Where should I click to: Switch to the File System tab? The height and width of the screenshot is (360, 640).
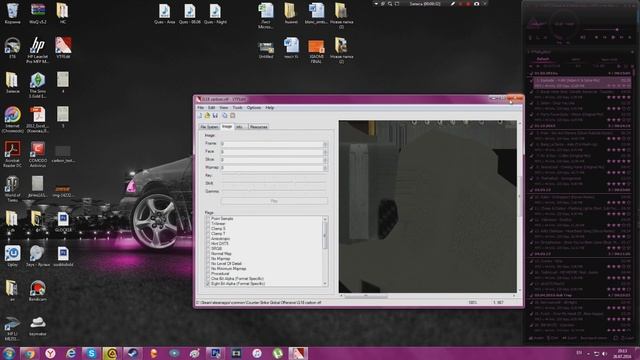[x=209, y=127]
